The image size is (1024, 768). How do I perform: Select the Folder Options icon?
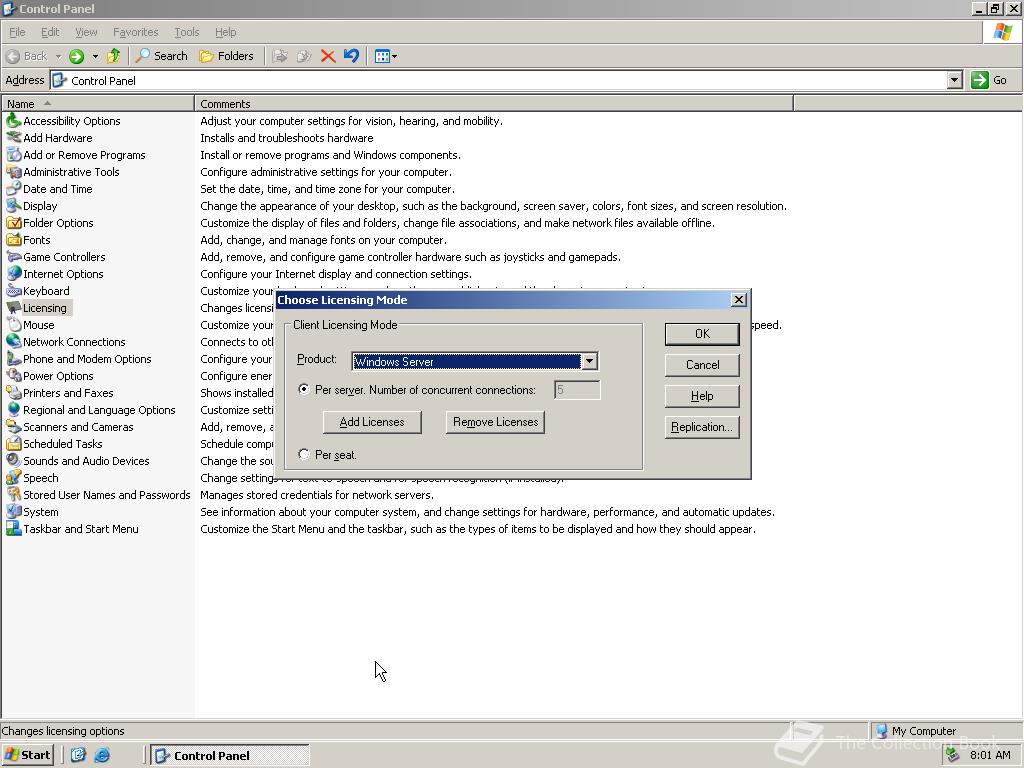pyautogui.click(x=13, y=223)
